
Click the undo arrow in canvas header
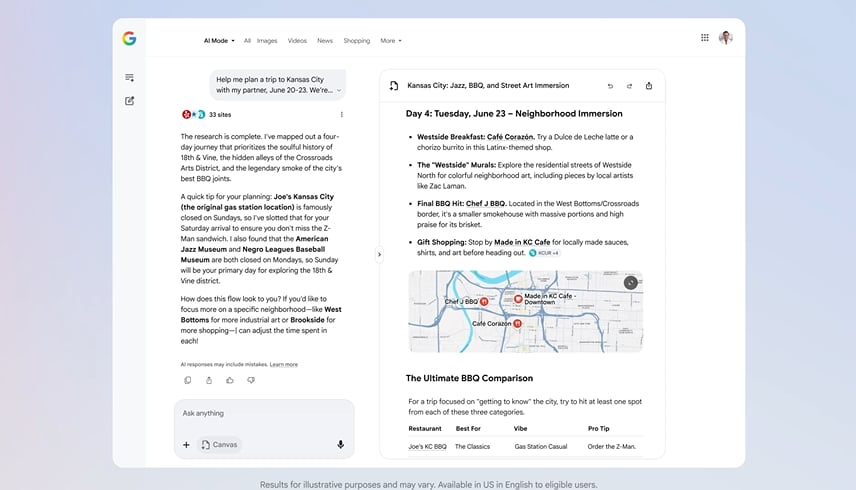click(610, 86)
